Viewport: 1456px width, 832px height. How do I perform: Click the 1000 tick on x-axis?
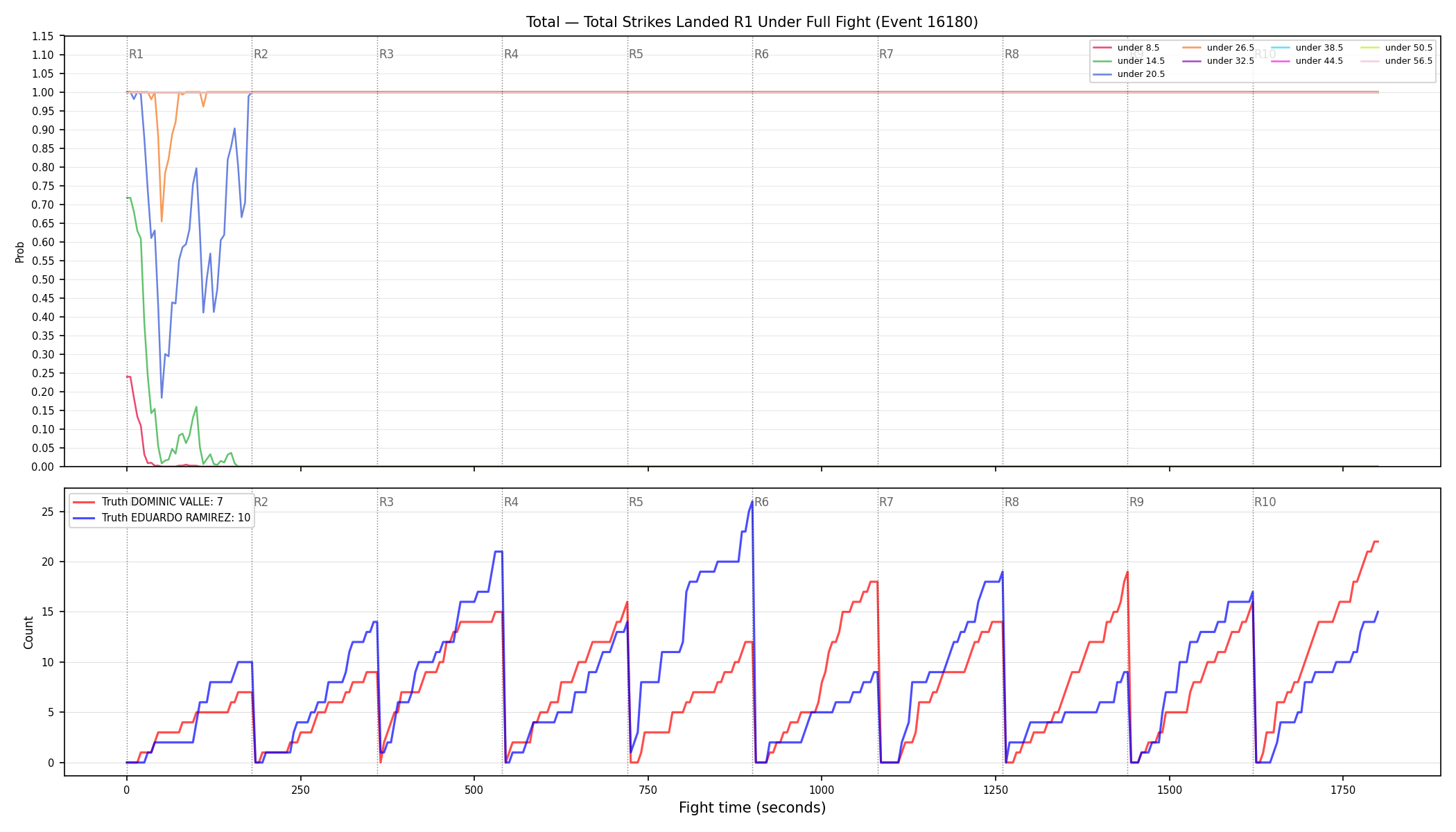point(822,790)
